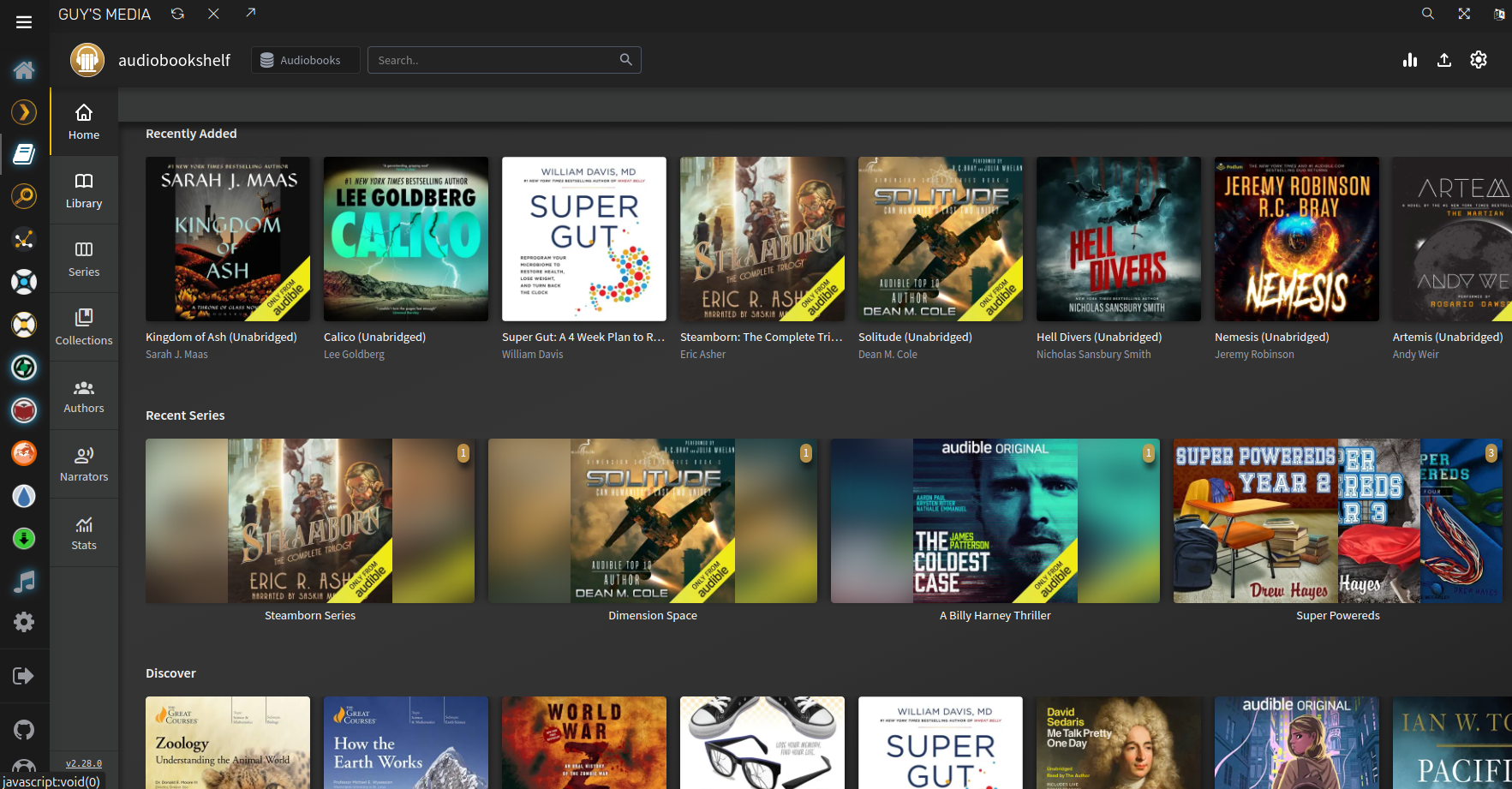The width and height of the screenshot is (1512, 789).
Task: Click the green download icon in left dock
Action: [24, 539]
